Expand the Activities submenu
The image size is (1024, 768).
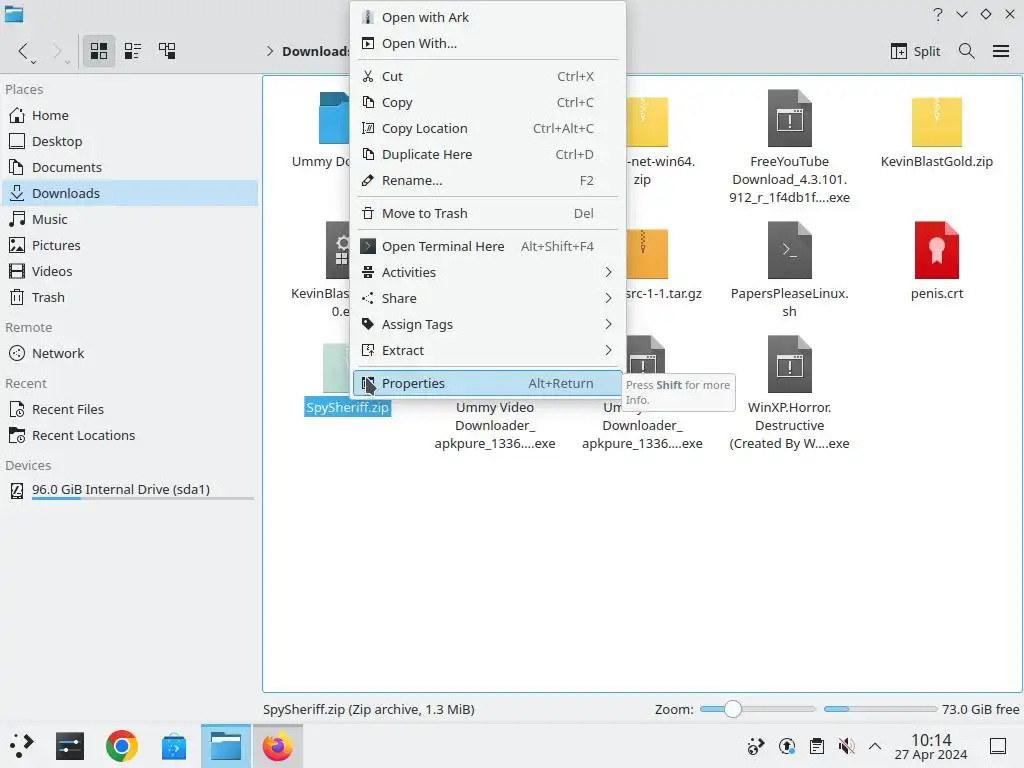[487, 272]
